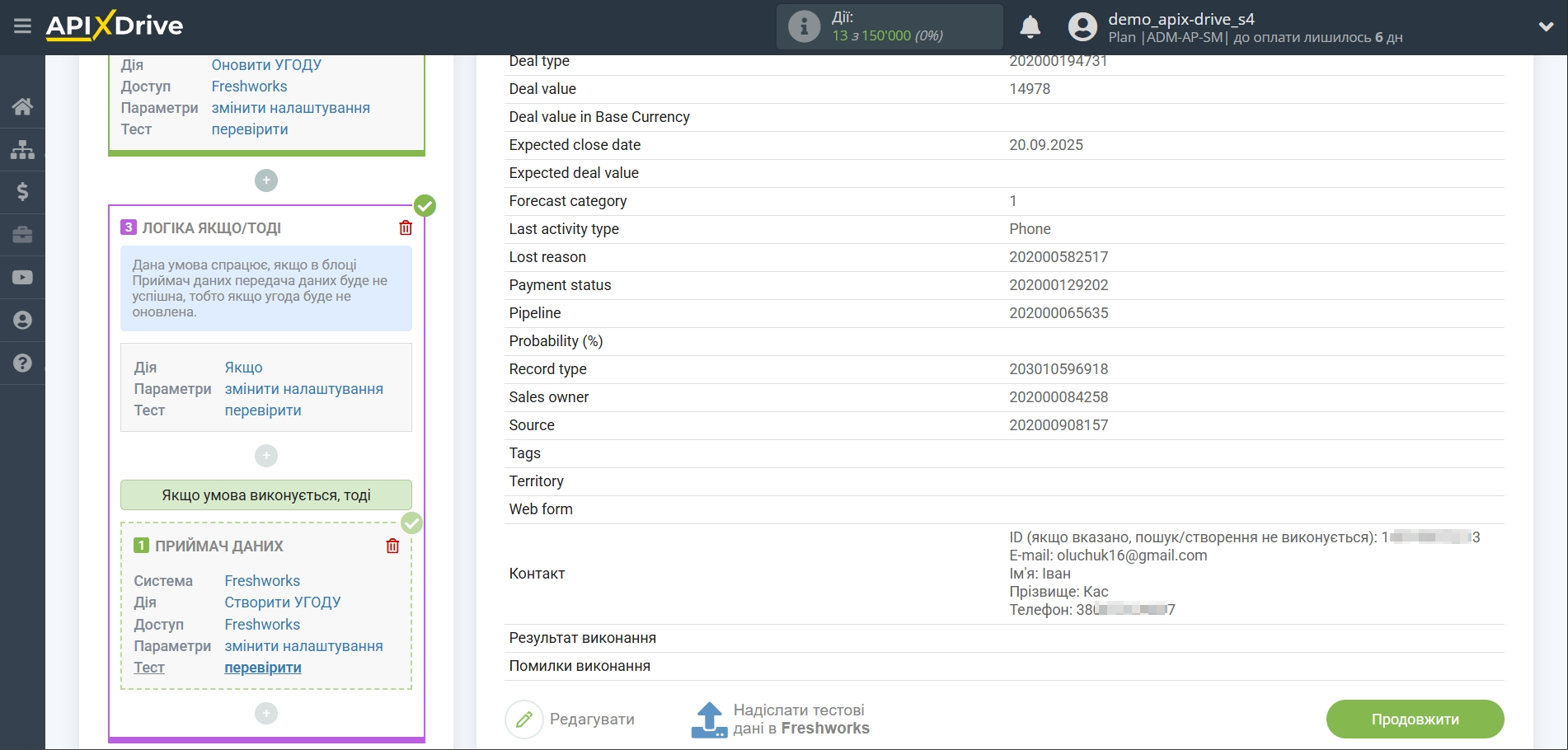
Task: Open the help question mark icon
Action: pyautogui.click(x=22, y=363)
